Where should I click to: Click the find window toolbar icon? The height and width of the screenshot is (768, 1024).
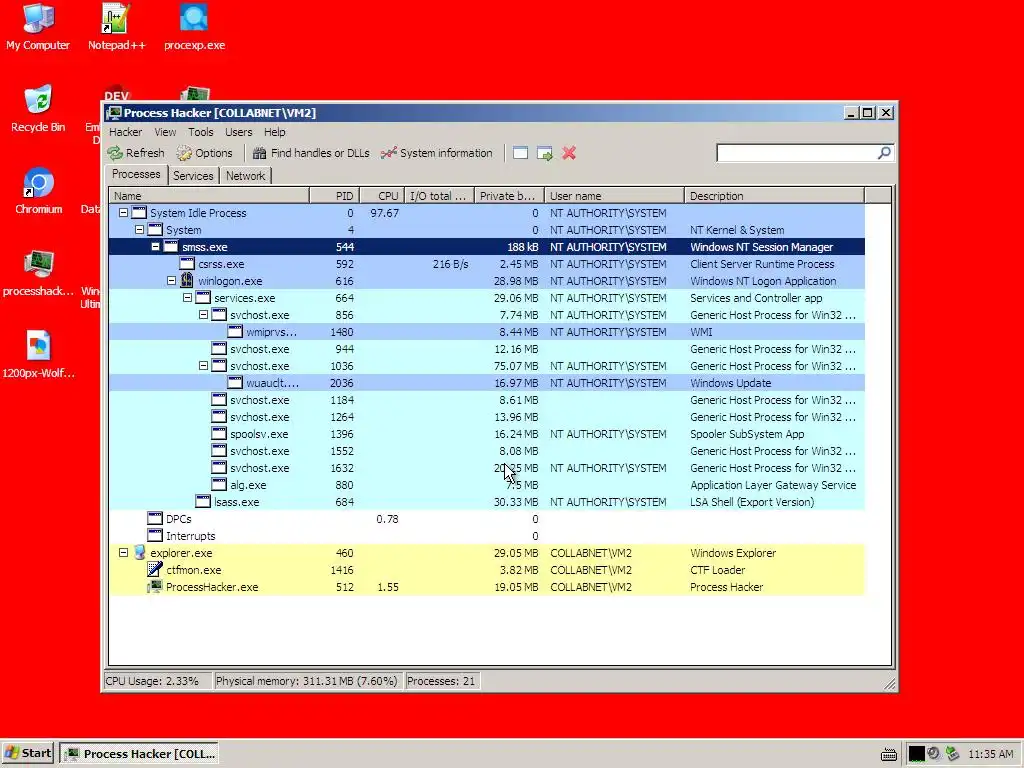coord(520,153)
